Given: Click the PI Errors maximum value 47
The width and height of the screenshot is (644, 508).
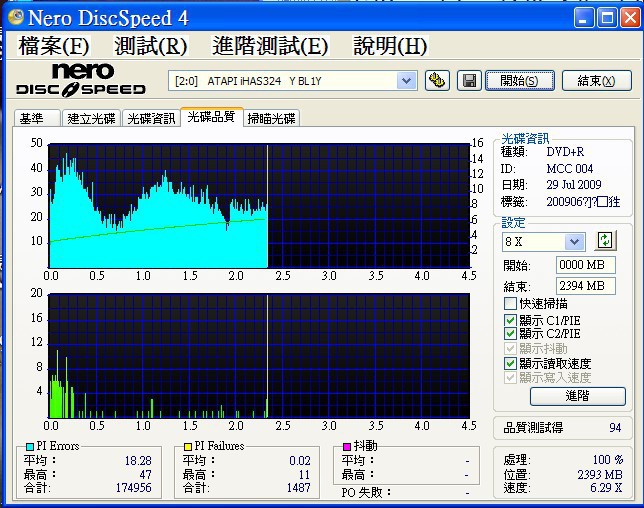Looking at the screenshot, I should tap(145, 475).
